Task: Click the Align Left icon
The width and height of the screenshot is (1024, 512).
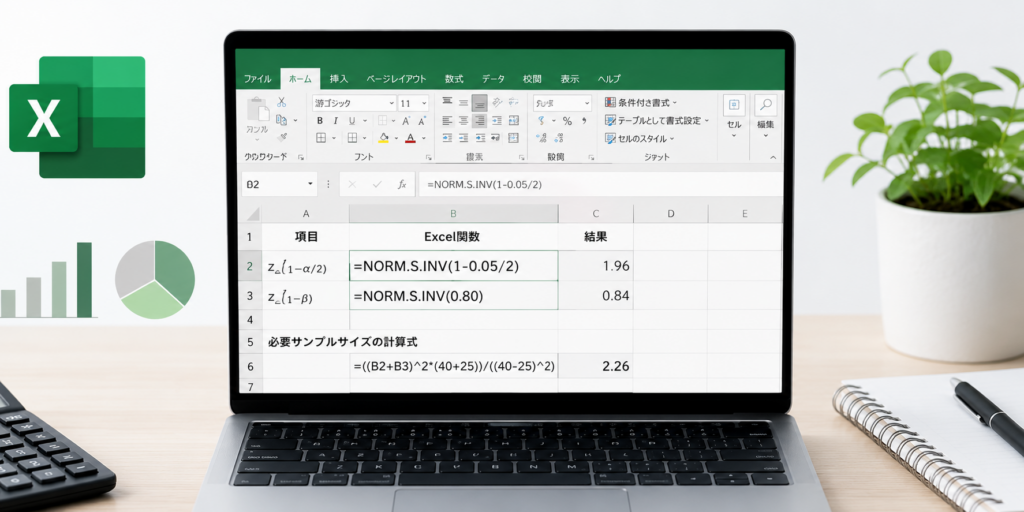Action: point(447,120)
